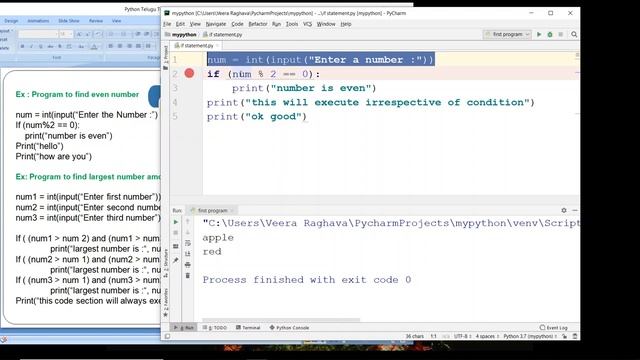Image resolution: width=640 pixels, height=360 pixels.
Task: Pin the Run tab with the pin icon
Action: [x=176, y=260]
